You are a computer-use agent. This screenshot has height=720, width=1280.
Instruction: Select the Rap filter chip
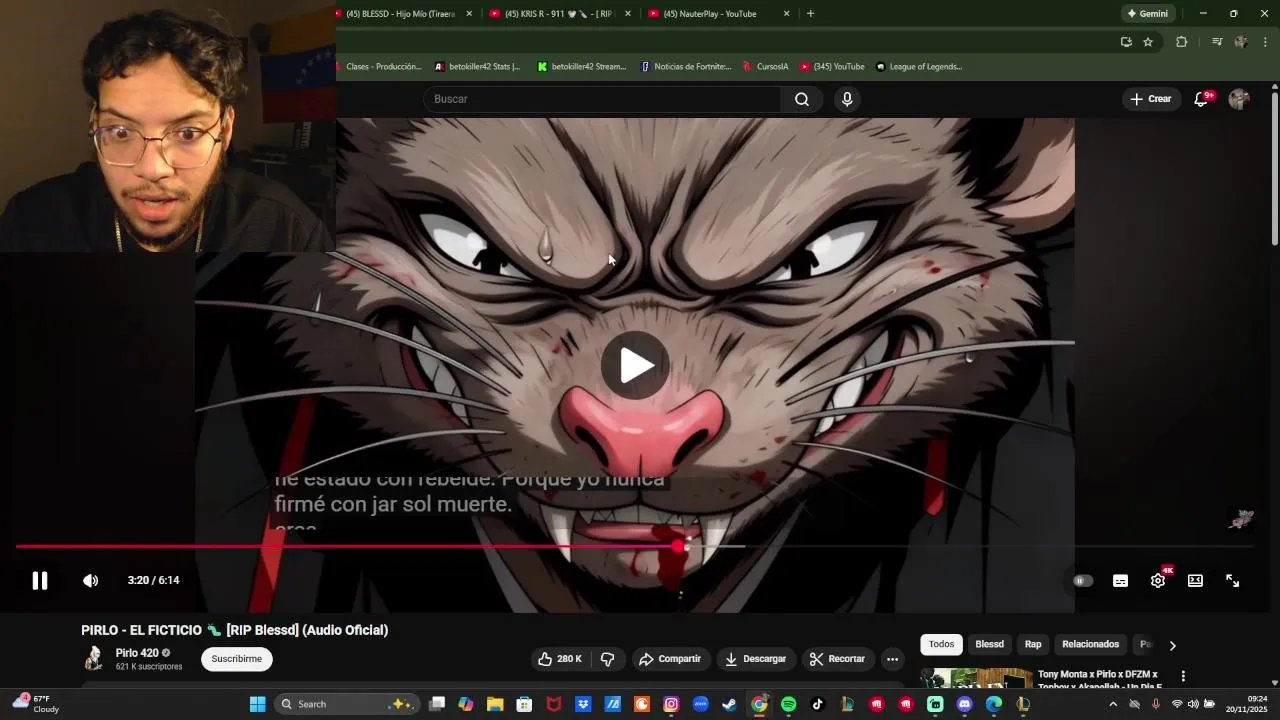tap(1033, 644)
